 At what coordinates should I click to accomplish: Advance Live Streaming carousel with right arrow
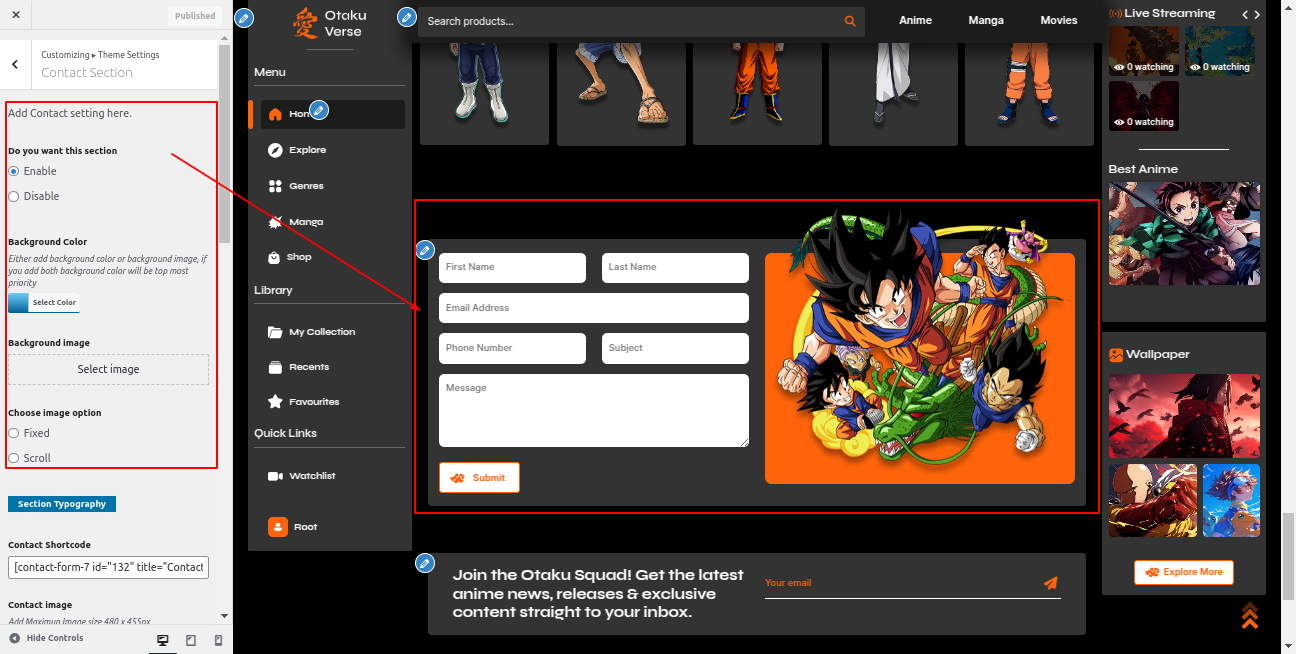(x=1257, y=14)
